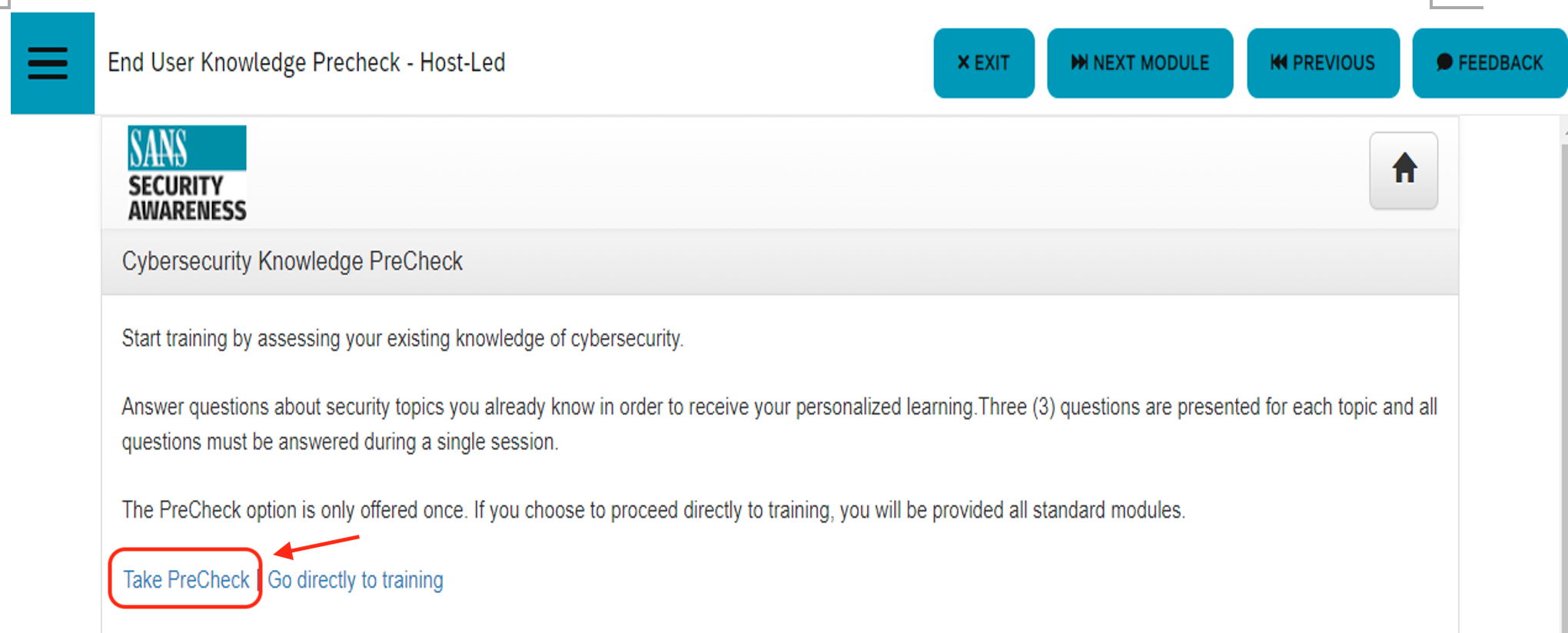
Task: Choose the Go directly to training link
Action: point(355,579)
